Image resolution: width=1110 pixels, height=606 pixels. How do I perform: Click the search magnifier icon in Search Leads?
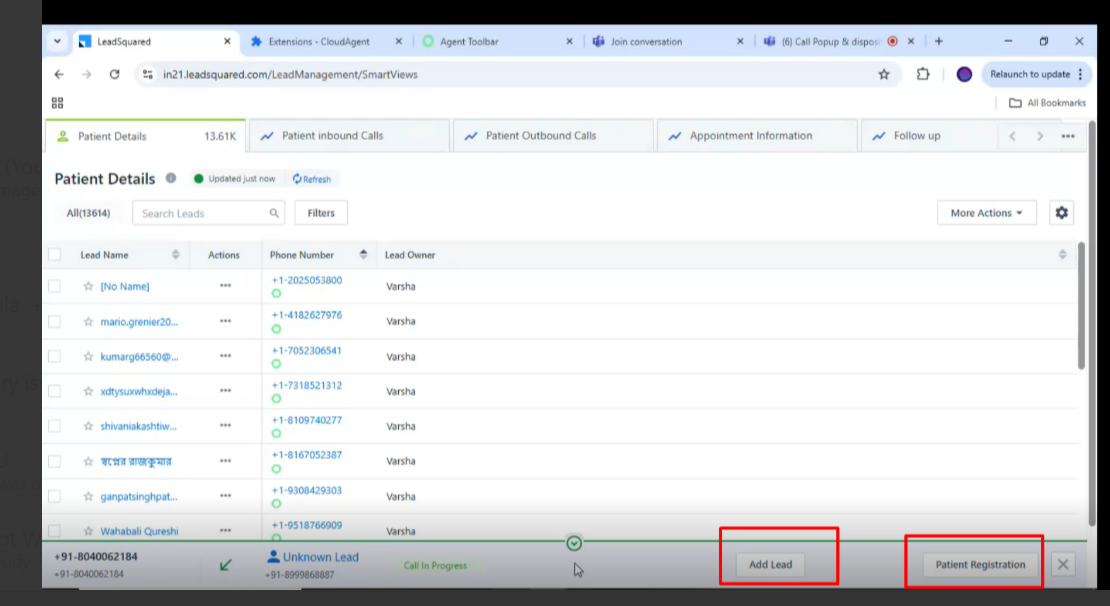pos(274,213)
